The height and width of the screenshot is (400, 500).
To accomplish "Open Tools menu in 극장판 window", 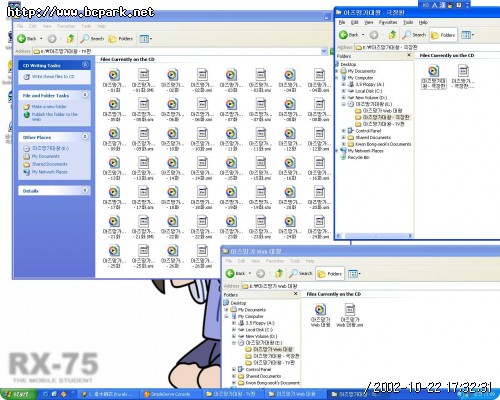I will pos(408,22).
